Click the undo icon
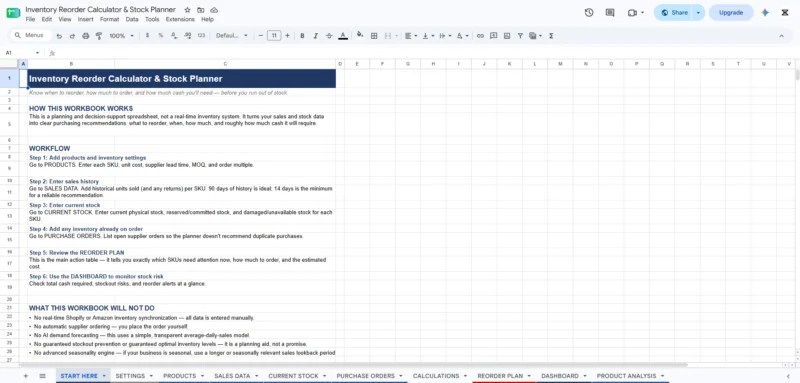Image resolution: width=800 pixels, height=383 pixels. (59, 36)
